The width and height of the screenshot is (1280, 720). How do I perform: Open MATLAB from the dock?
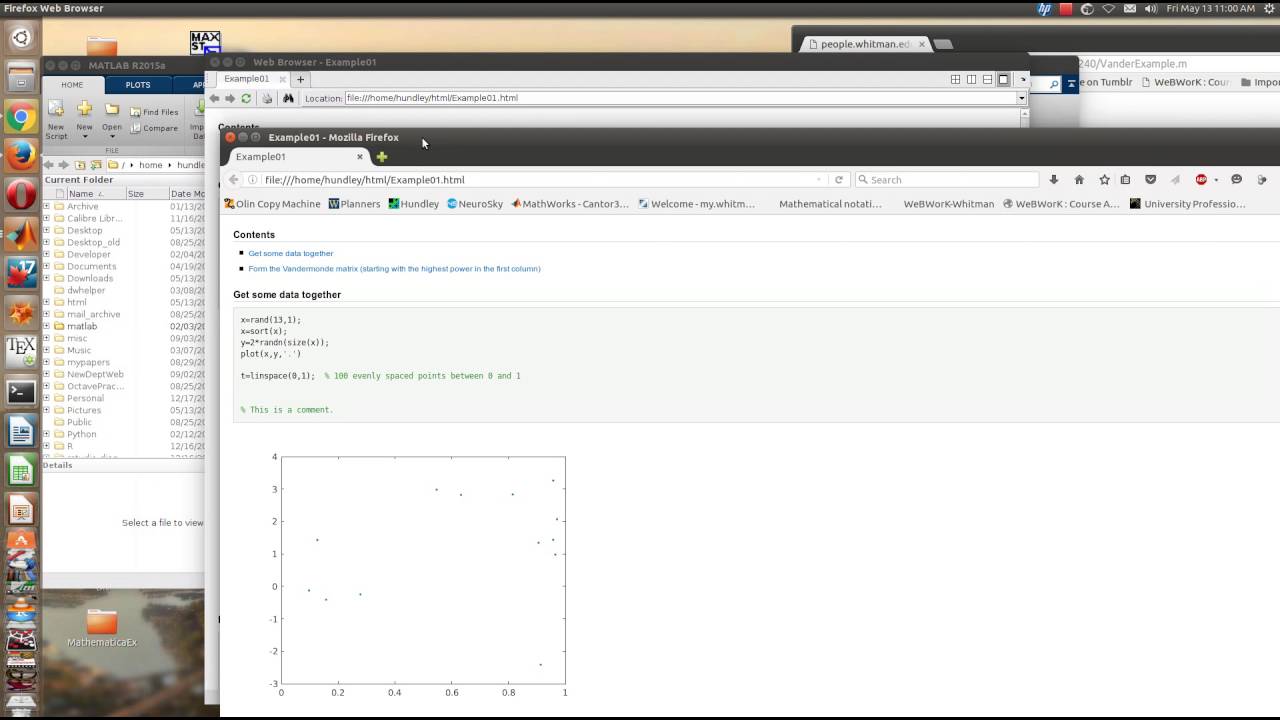point(21,235)
